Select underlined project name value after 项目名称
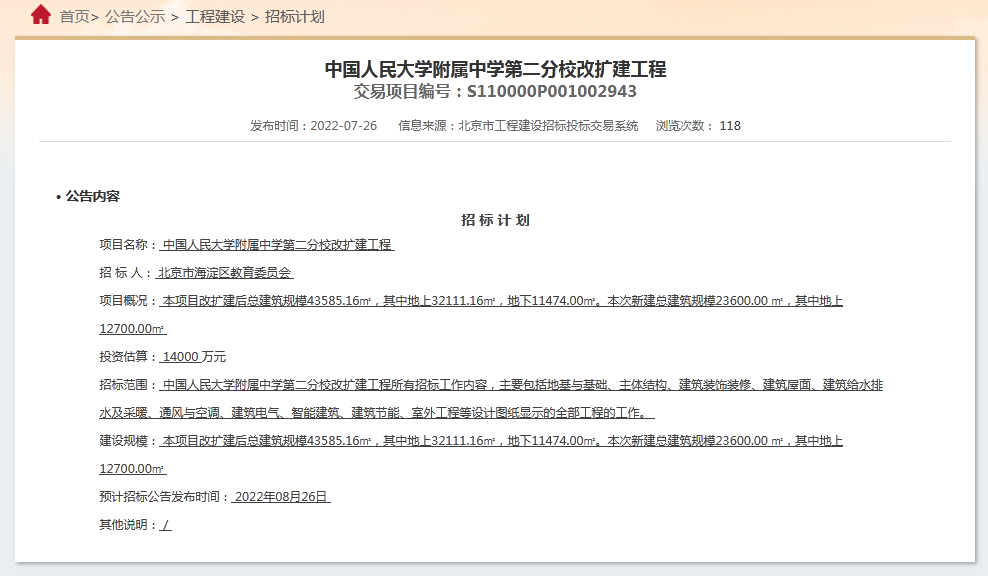Screen dimensions: 988x576 (277, 245)
